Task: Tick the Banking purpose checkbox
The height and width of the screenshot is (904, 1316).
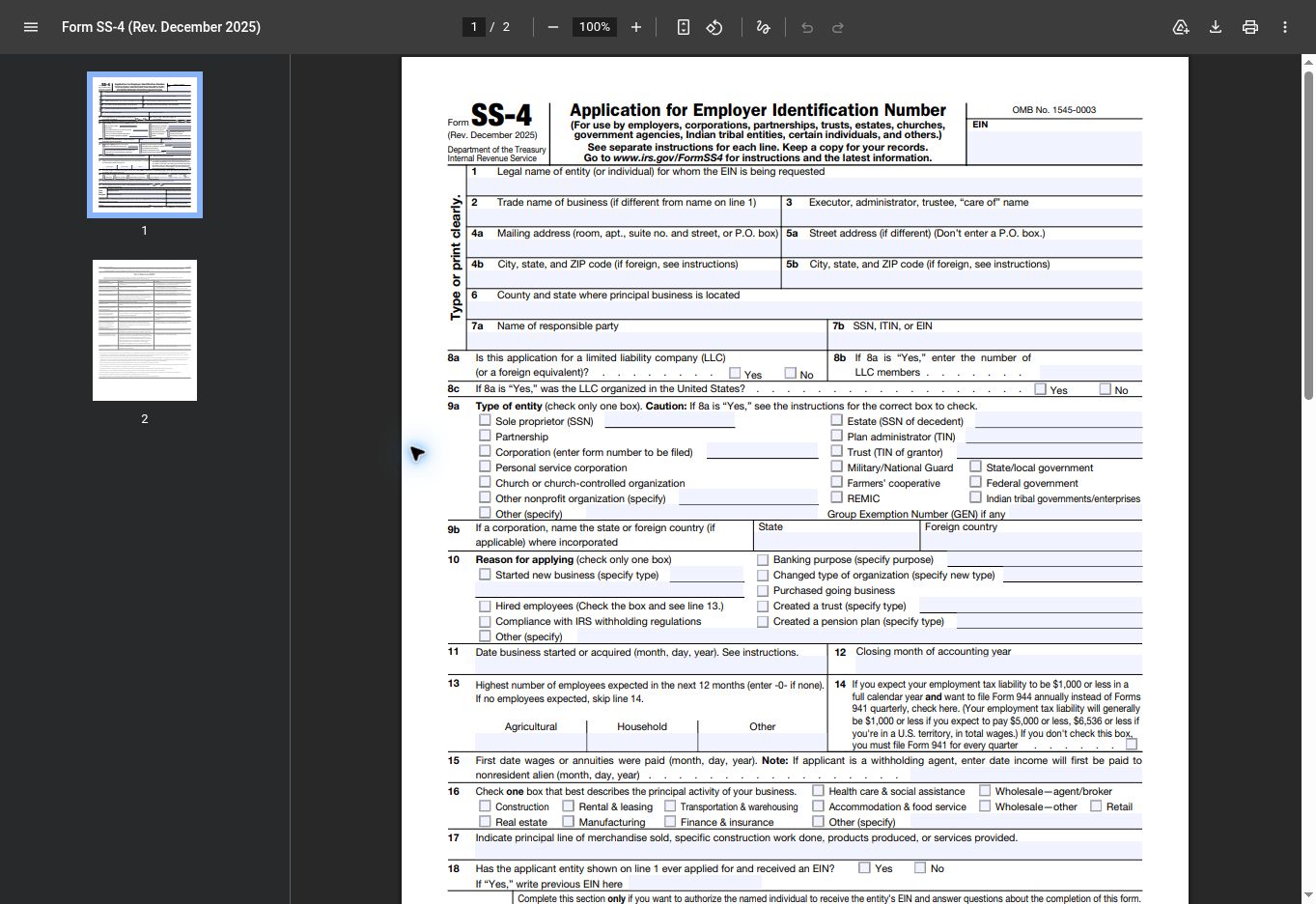Action: pos(763,559)
